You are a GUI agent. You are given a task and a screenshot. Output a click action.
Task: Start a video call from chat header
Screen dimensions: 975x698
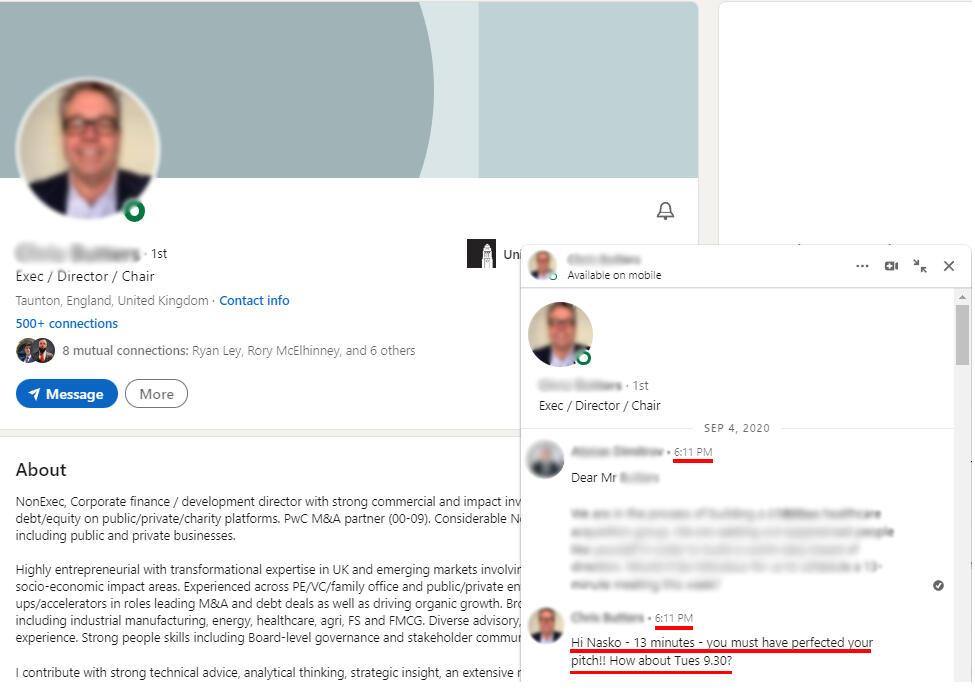[x=891, y=266]
